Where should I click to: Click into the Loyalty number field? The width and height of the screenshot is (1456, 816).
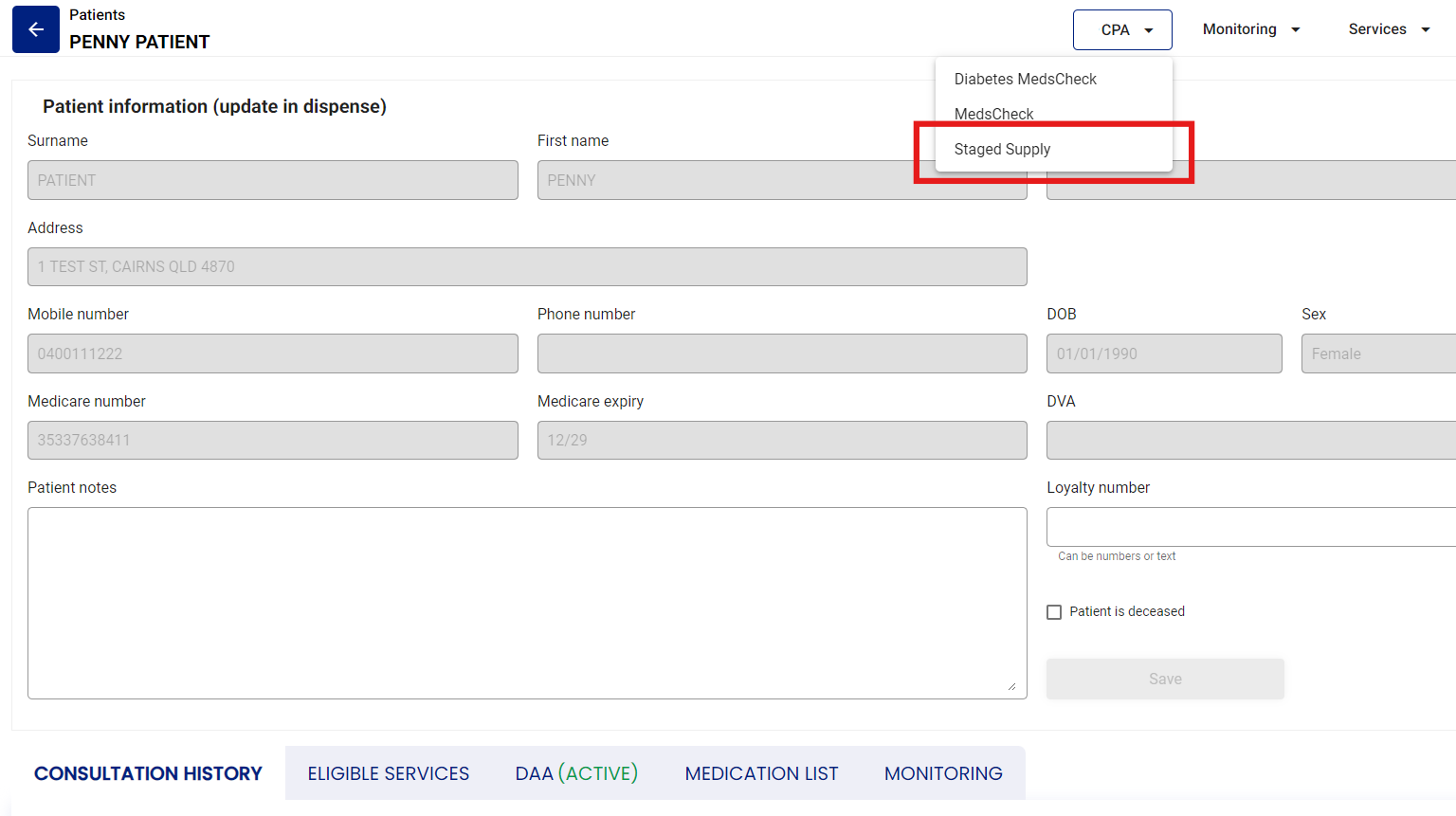(1251, 527)
